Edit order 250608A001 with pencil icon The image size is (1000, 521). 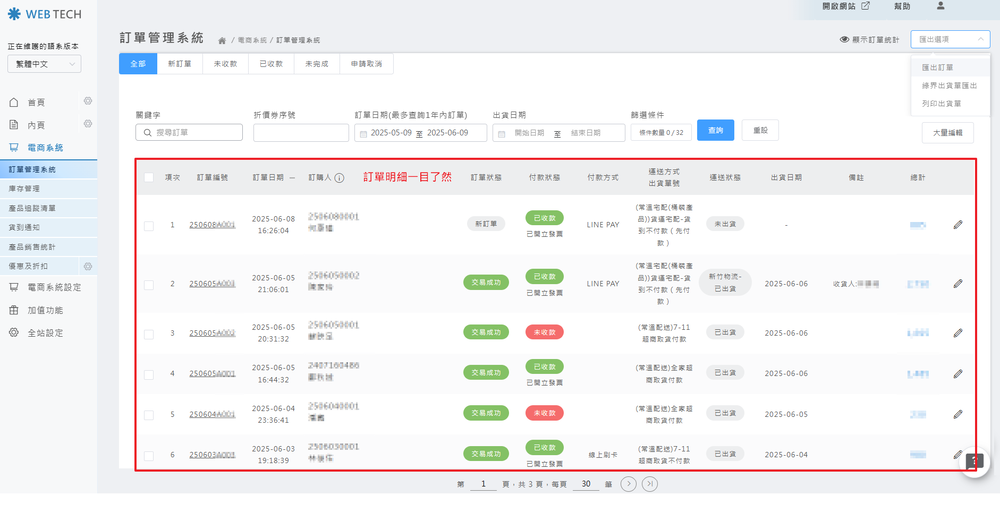pyautogui.click(x=958, y=224)
